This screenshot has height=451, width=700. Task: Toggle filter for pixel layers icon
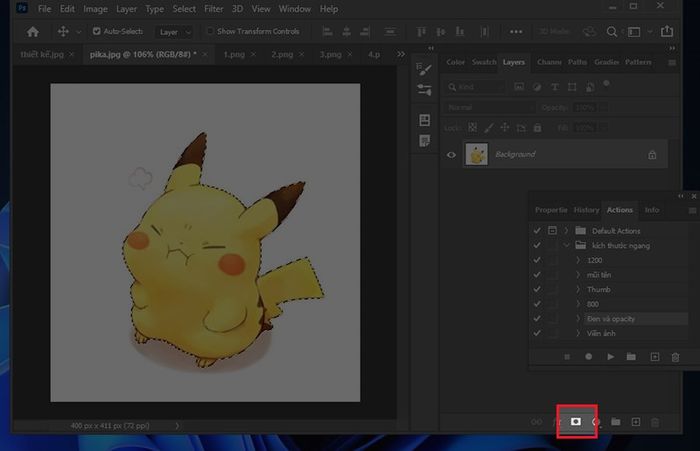[x=519, y=87]
